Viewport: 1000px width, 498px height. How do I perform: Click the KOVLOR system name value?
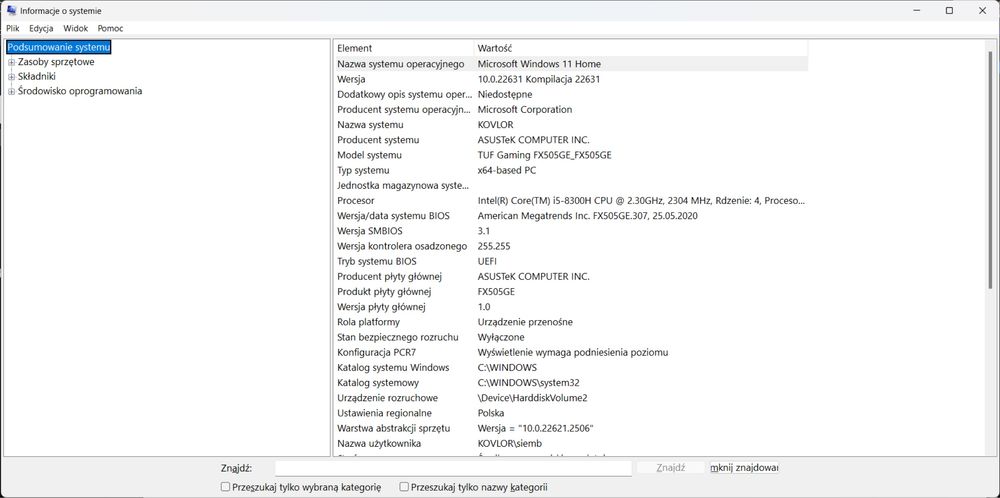click(496, 125)
